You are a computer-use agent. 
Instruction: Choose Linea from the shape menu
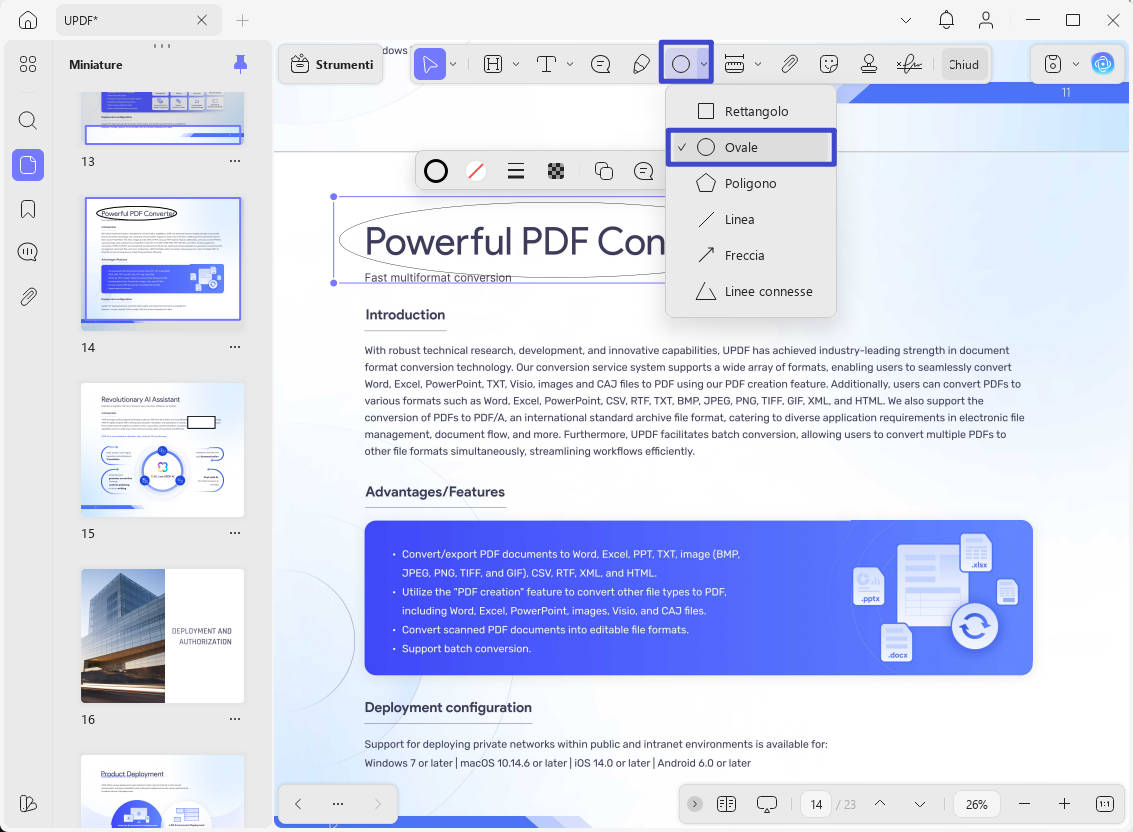point(750,219)
